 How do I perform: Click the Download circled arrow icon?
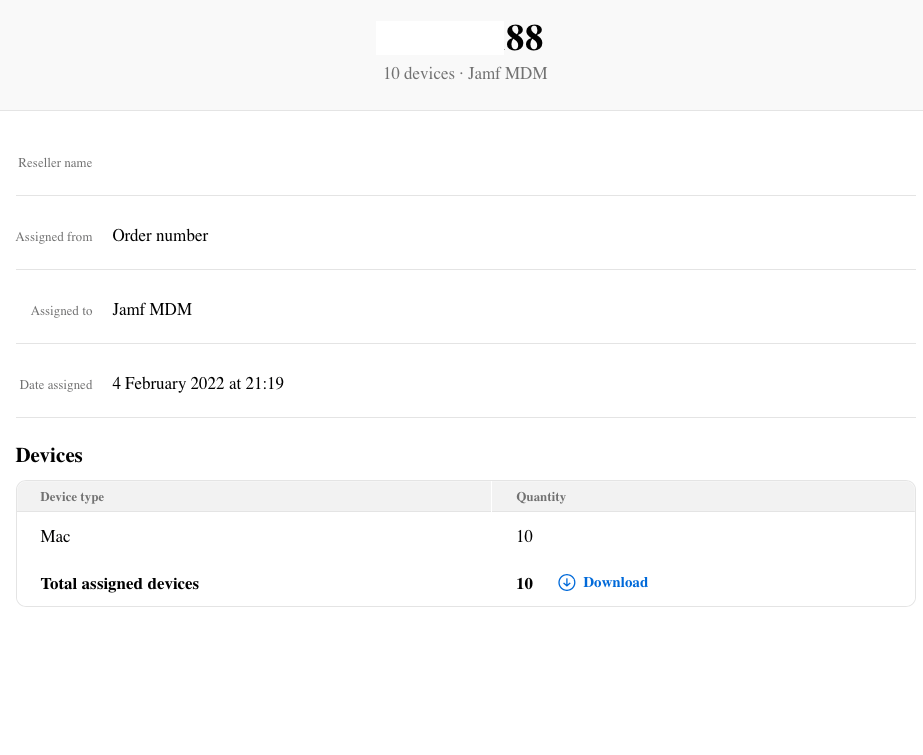566,583
